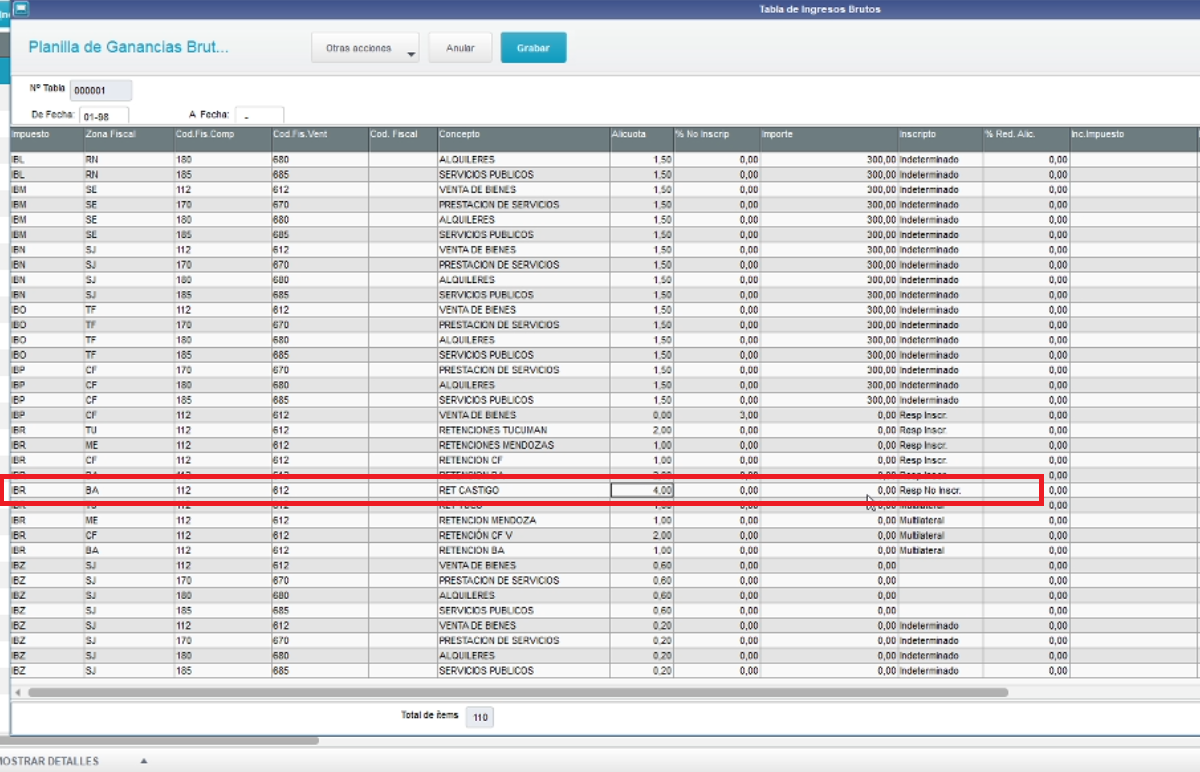Expand the MOSTRAR DETALLES panel arrow
The height and width of the screenshot is (772, 1200).
pyautogui.click(x=143, y=761)
